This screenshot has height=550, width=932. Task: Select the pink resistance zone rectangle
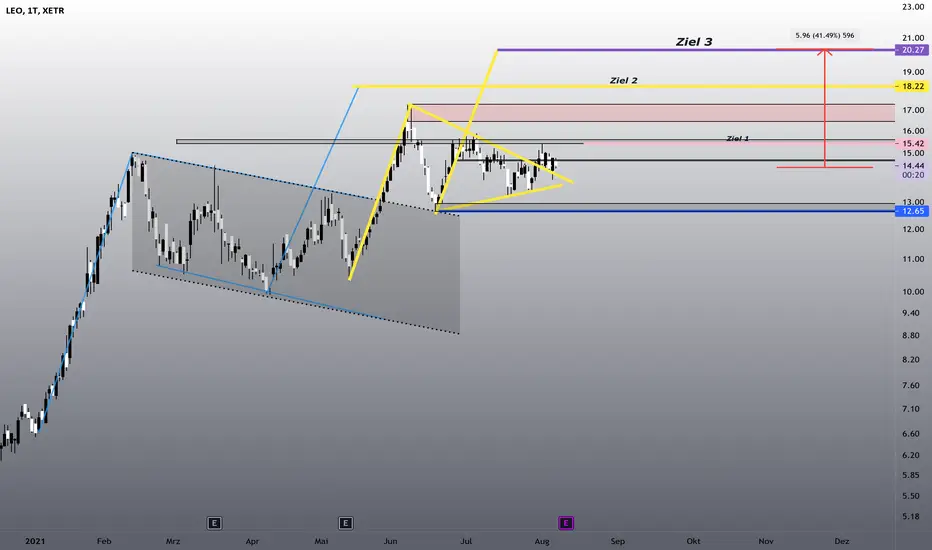click(x=653, y=113)
